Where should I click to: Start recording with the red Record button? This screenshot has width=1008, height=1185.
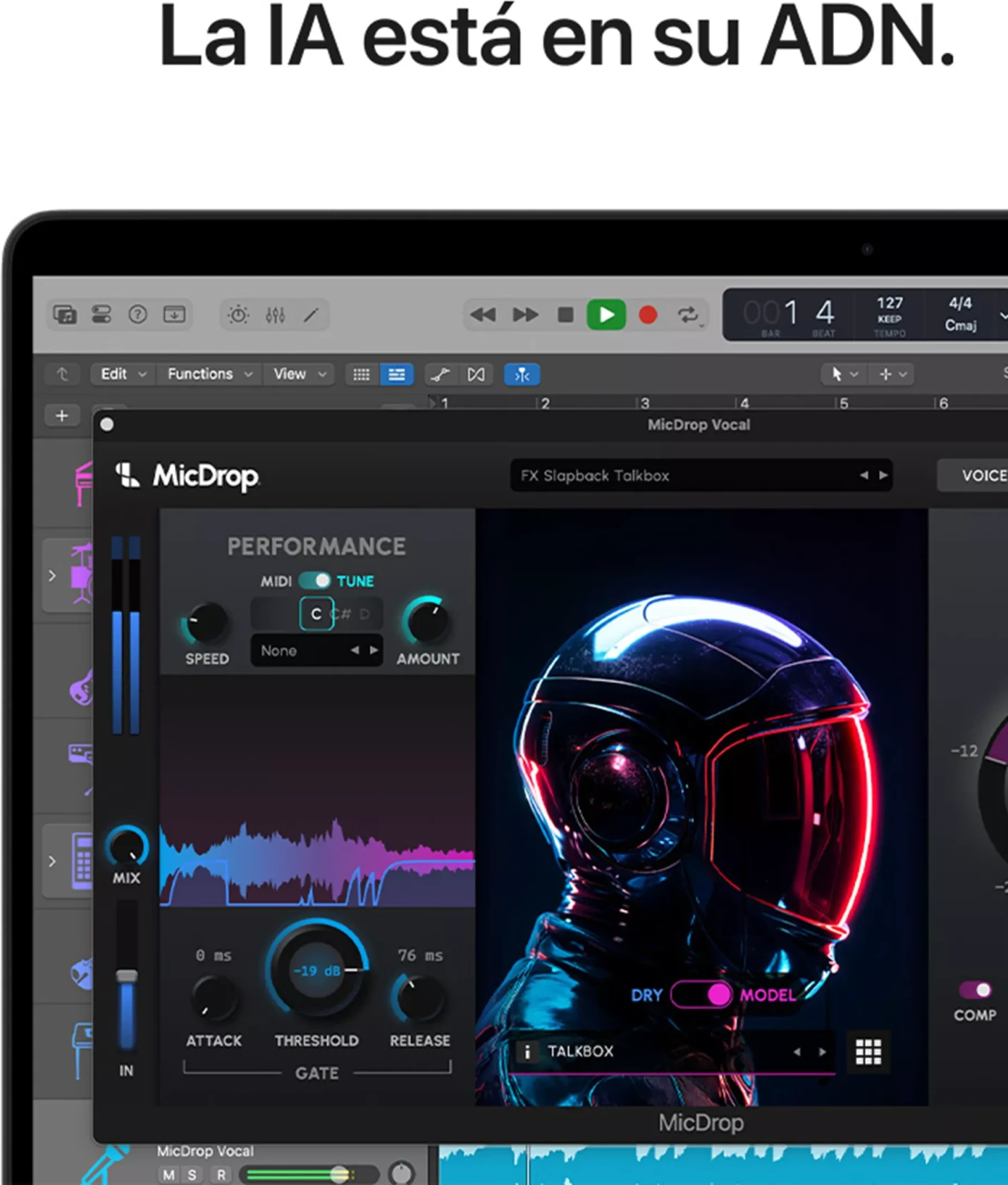(x=648, y=314)
